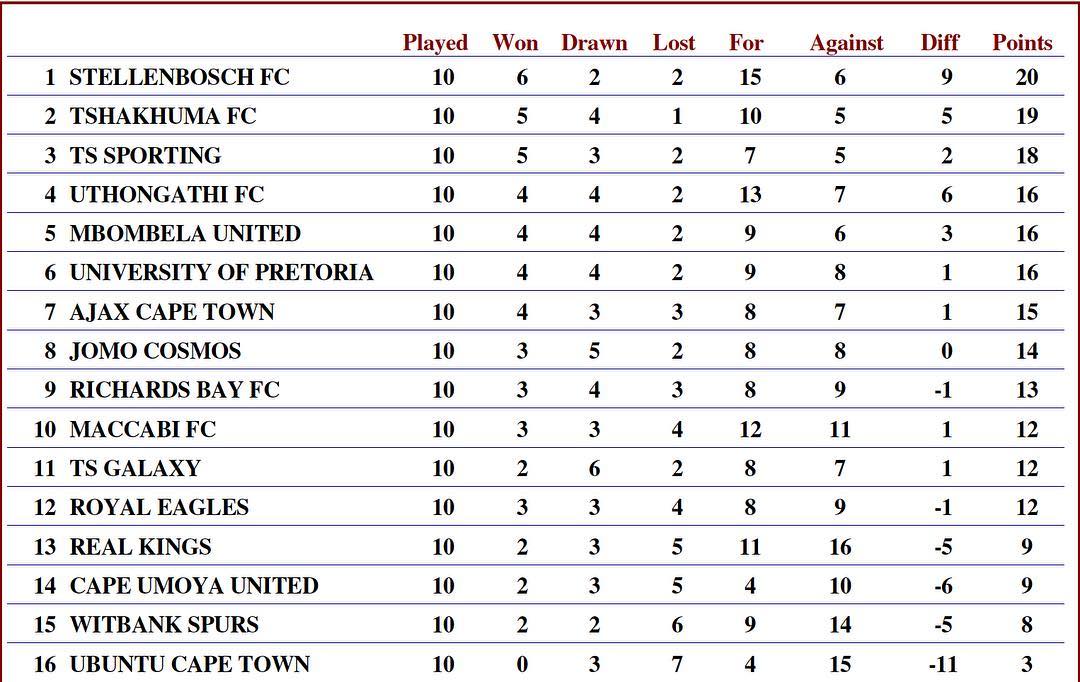Viewport: 1080px width, 682px height.
Task: Click Witbank Spurs team name
Action: 164,625
